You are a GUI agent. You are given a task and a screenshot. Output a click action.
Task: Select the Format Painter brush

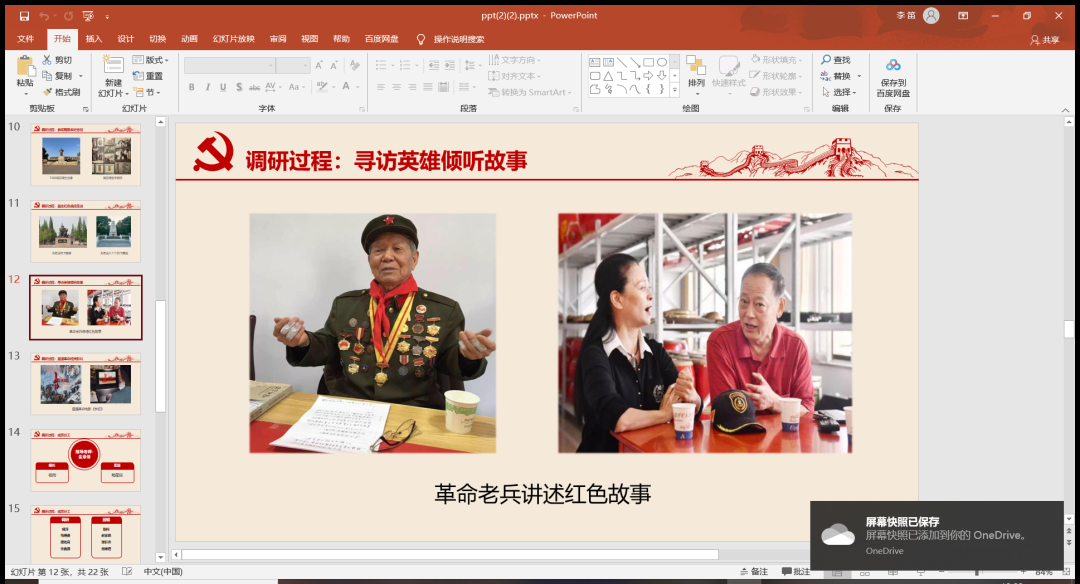tap(47, 92)
